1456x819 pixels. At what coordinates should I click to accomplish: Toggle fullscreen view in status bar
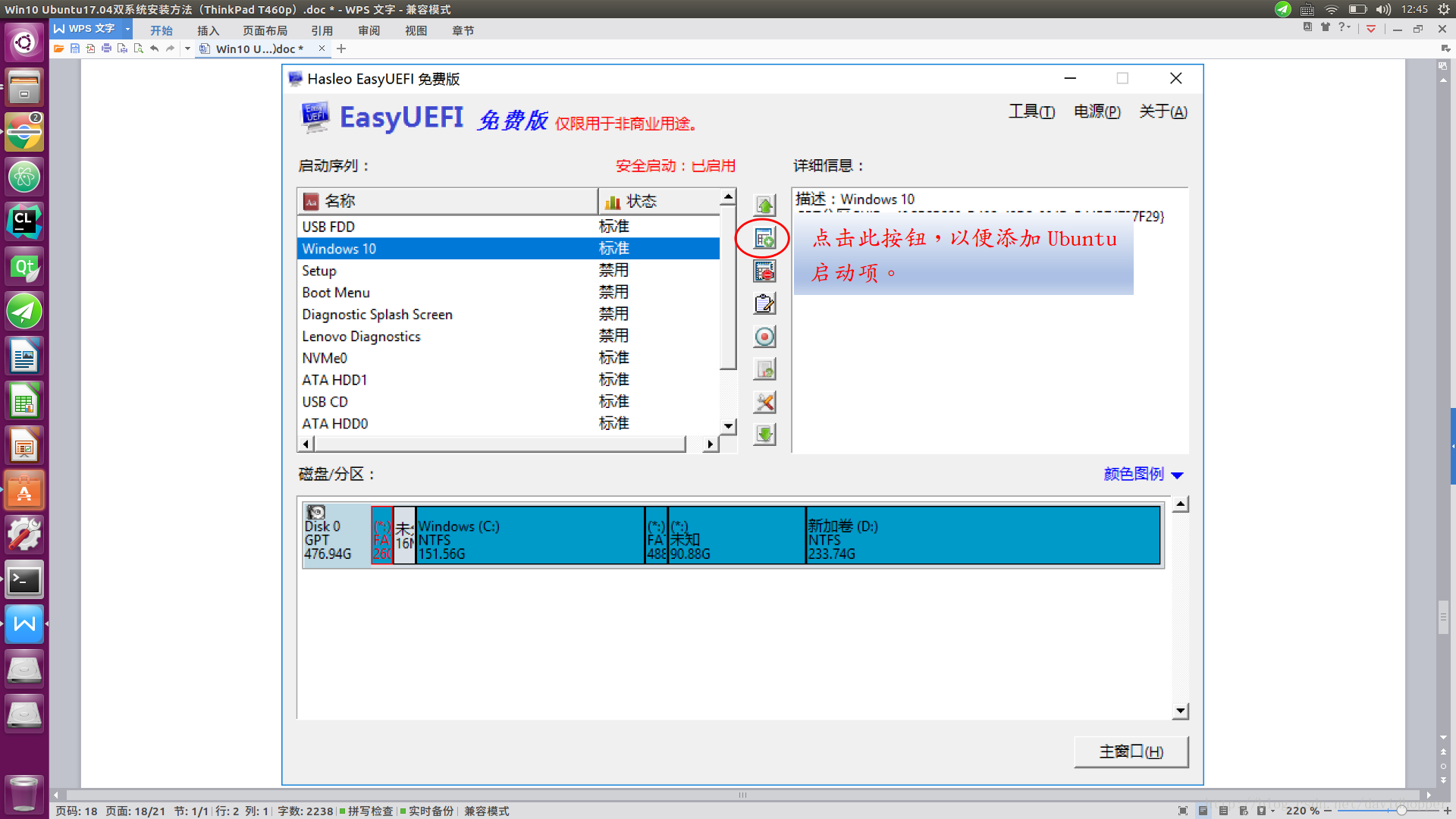coord(1183,811)
